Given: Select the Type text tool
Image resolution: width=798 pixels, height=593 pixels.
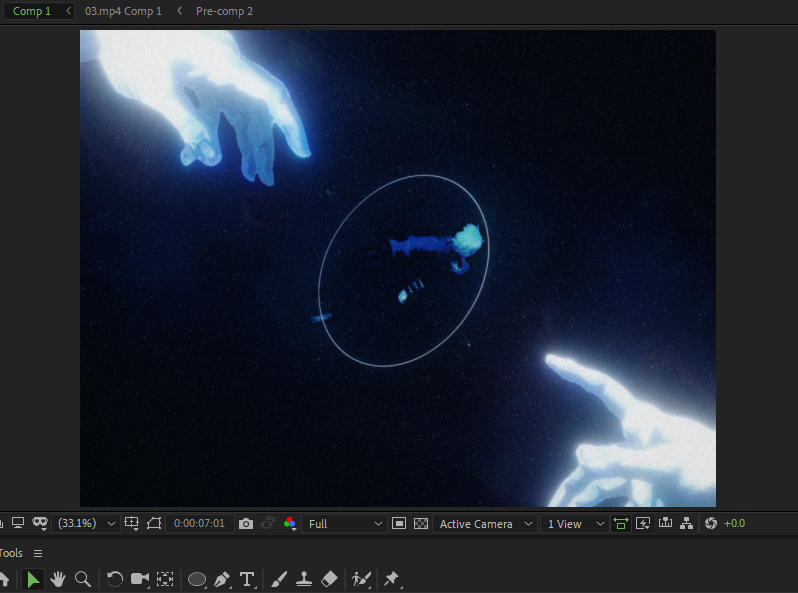Looking at the screenshot, I should [247, 579].
